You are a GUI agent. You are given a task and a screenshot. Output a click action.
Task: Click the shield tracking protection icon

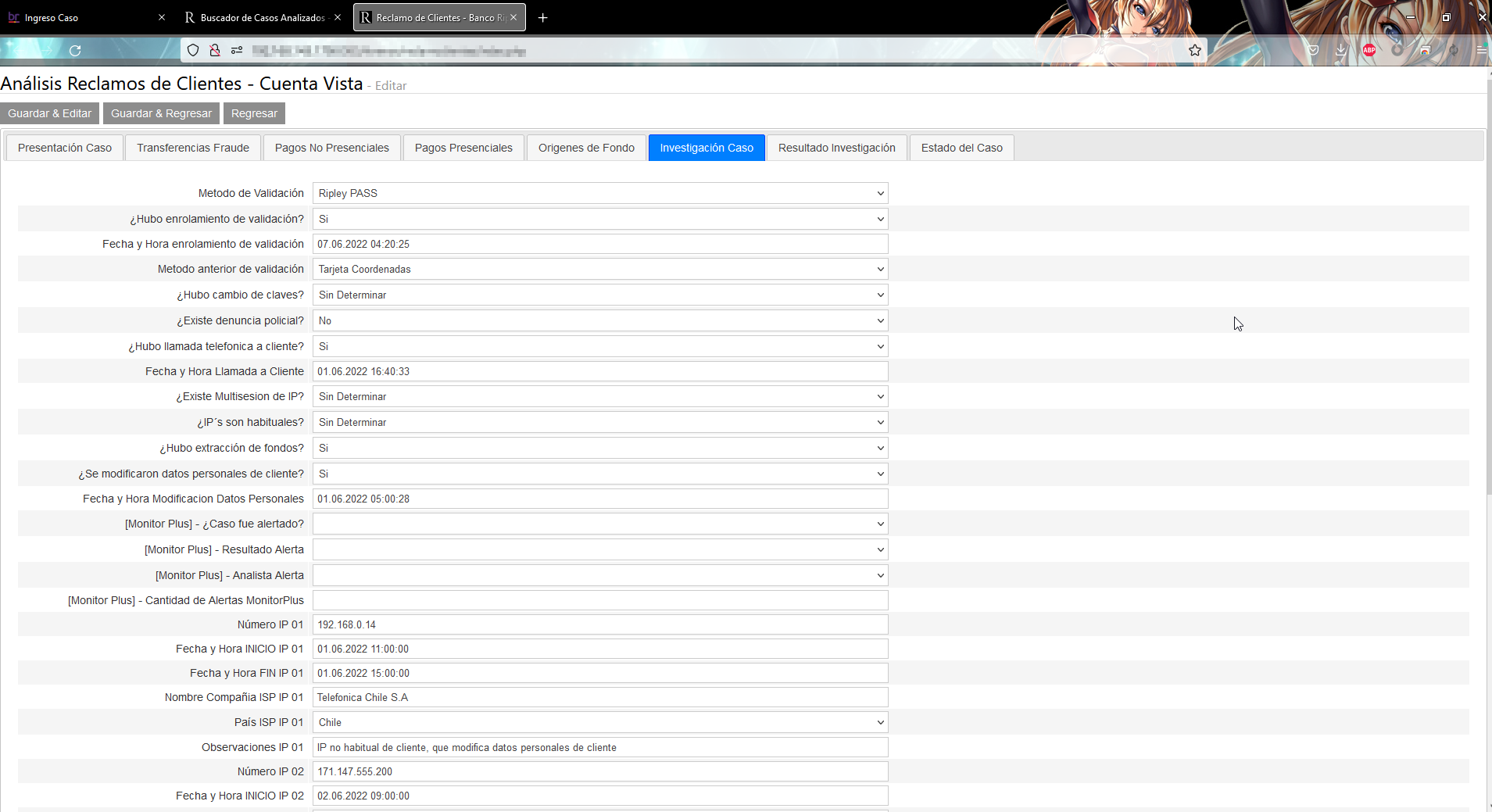click(x=193, y=51)
